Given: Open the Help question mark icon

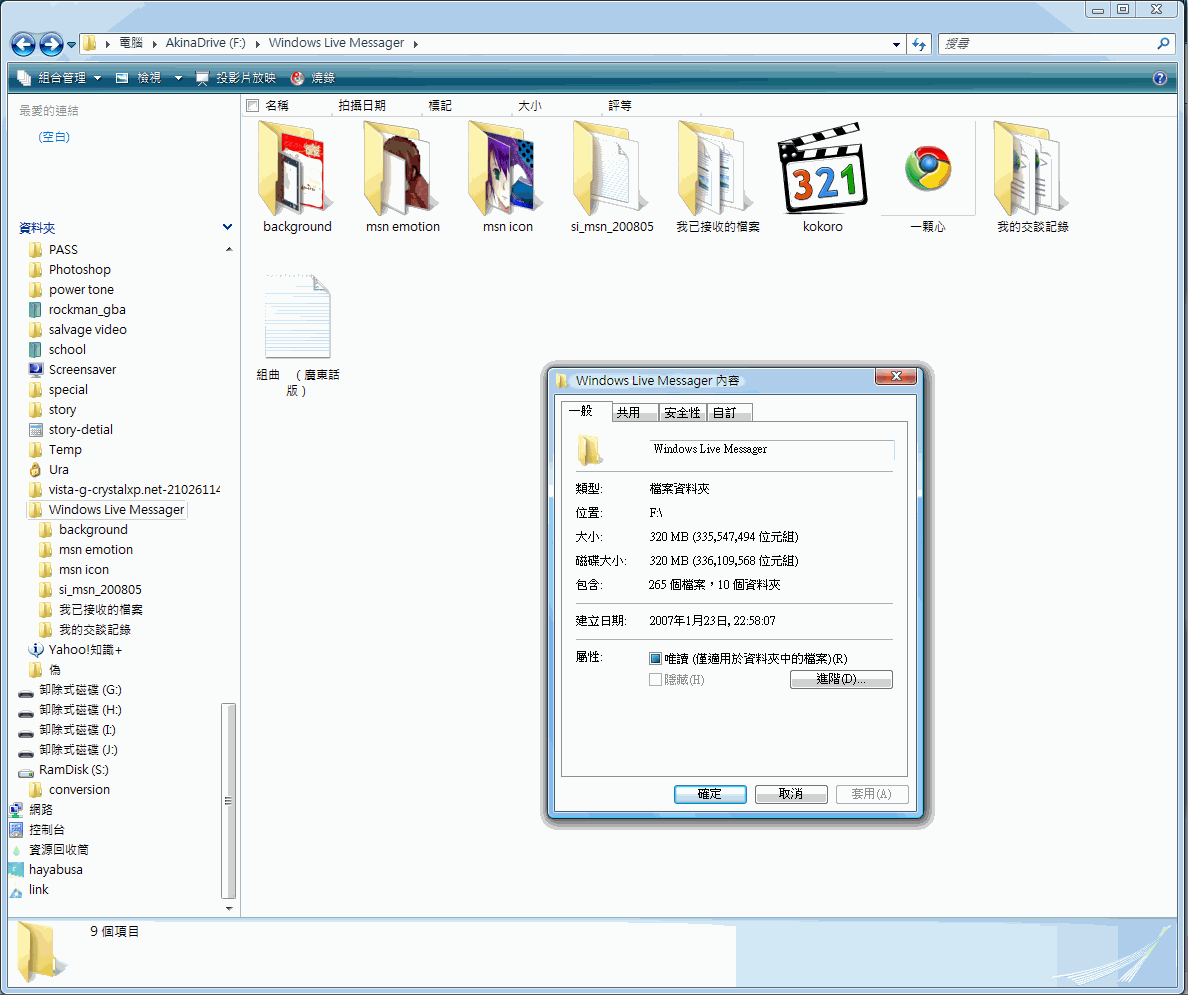Looking at the screenshot, I should [1160, 78].
